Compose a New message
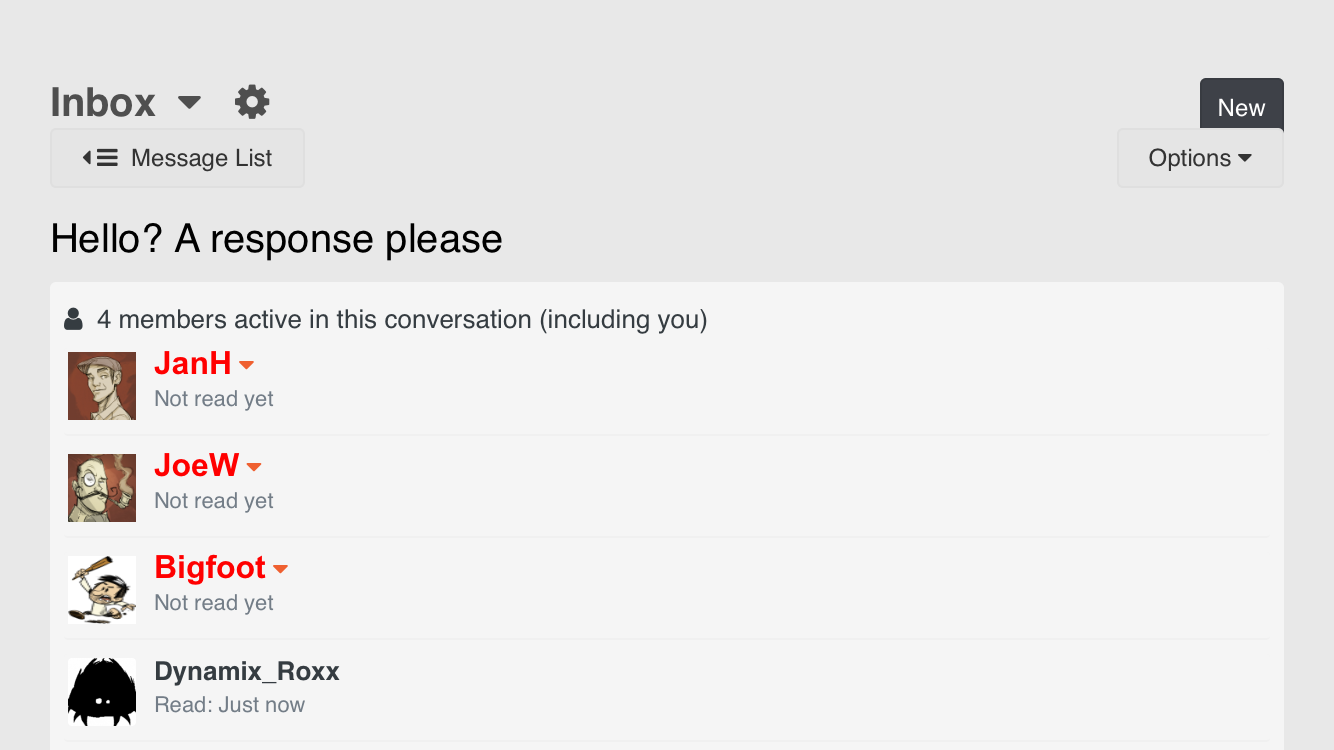The width and height of the screenshot is (1334, 750). 1241,105
